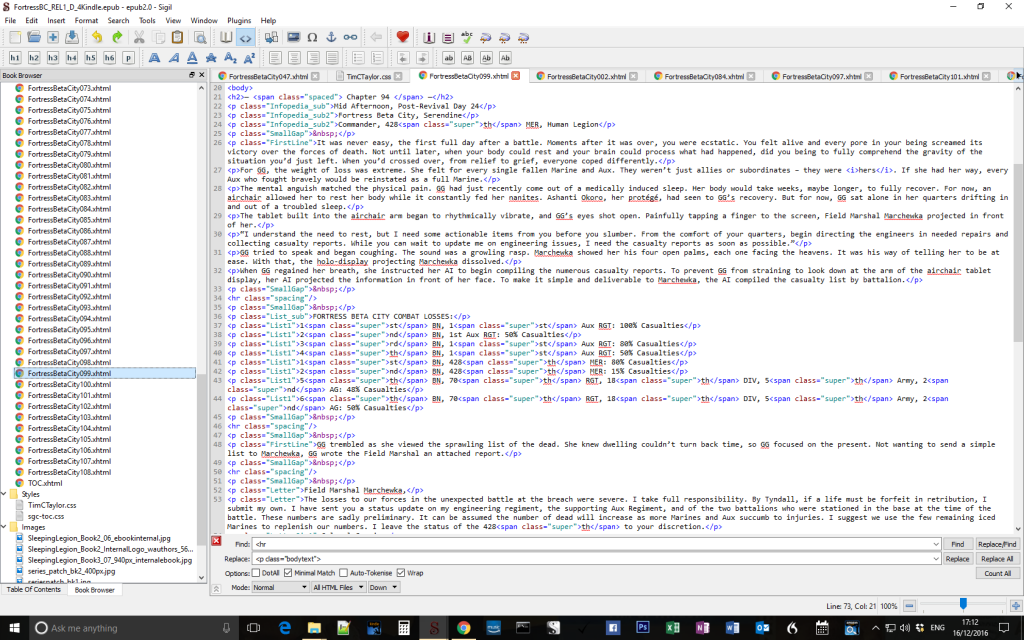Switch to Code View with the angle-brackets icon
The height and width of the screenshot is (640, 1024).
[245, 38]
